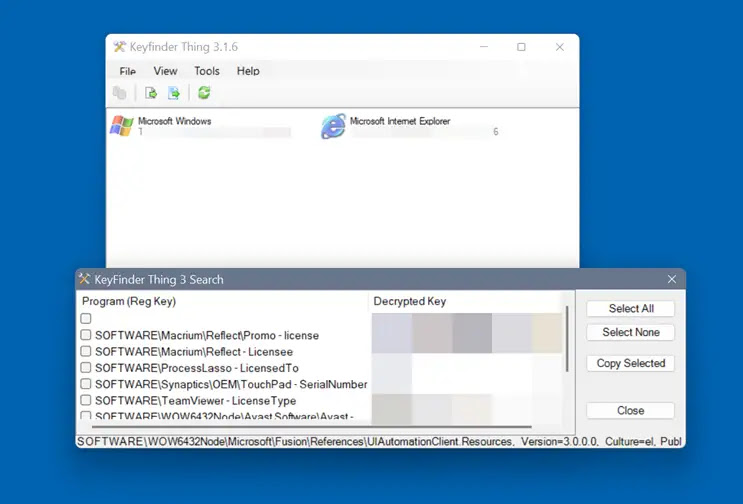The width and height of the screenshot is (743, 504).
Task: Click the Search dialog title bar tools icon
Action: [84, 279]
